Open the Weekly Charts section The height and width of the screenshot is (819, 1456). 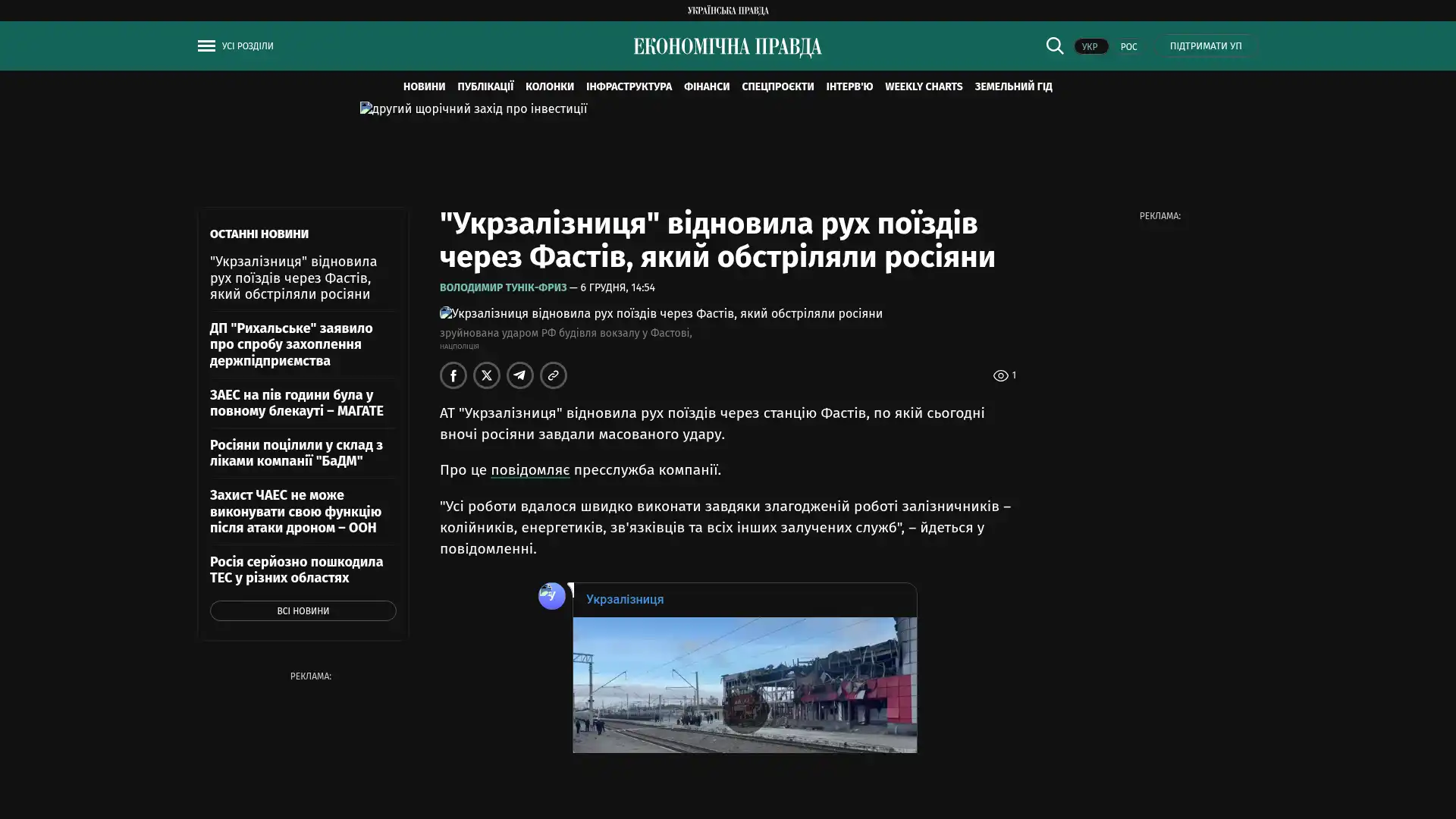pos(923,86)
